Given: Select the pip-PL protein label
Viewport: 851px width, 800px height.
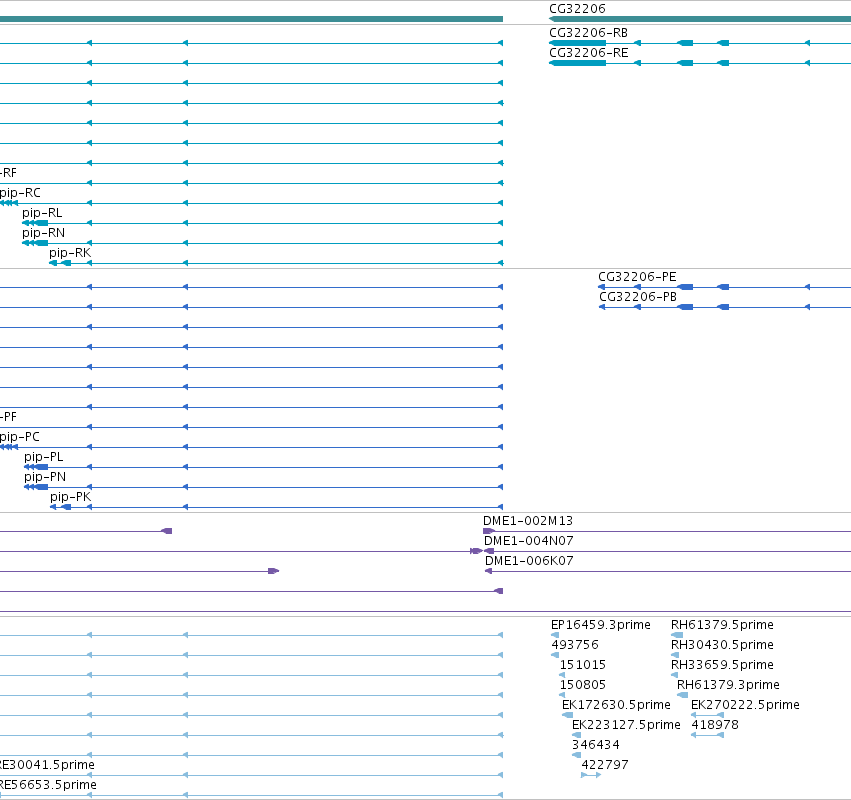Looking at the screenshot, I should [x=43, y=457].
